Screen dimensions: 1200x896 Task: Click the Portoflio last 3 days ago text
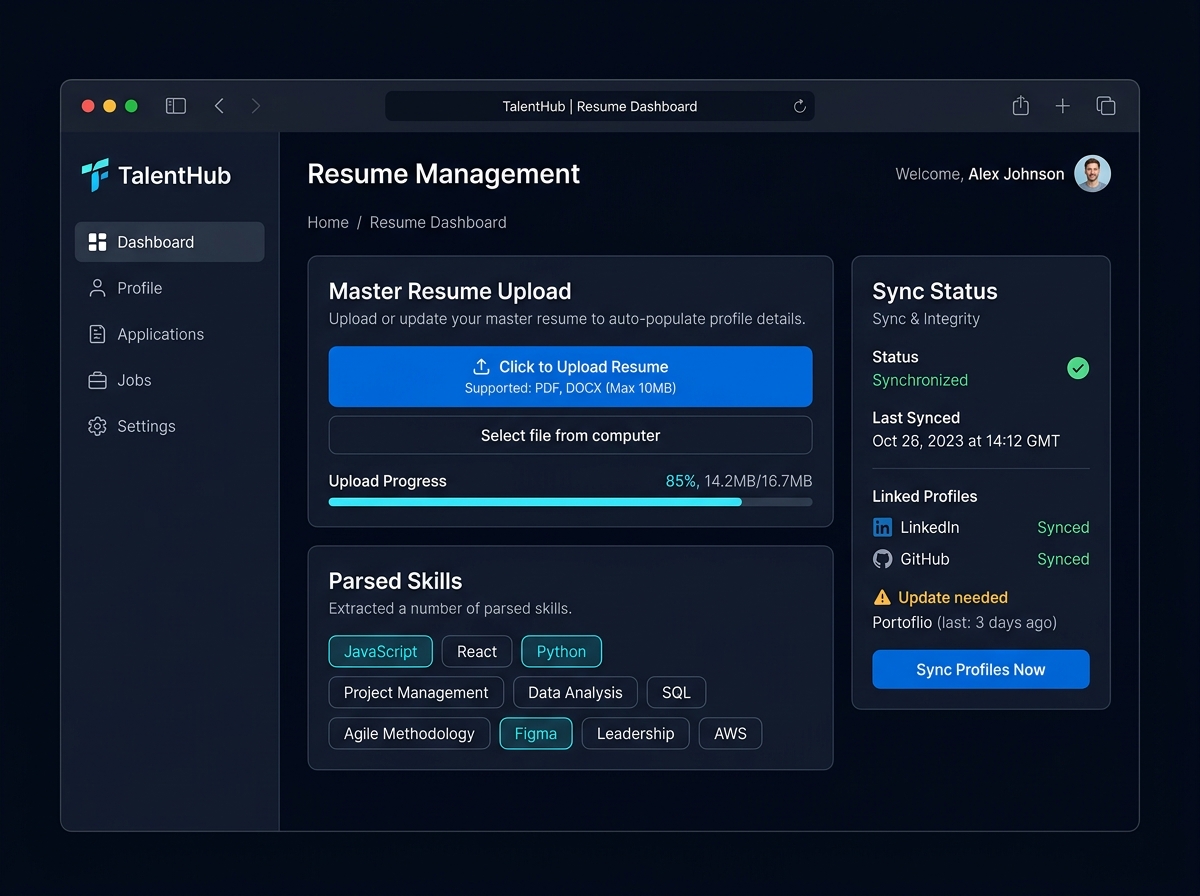click(964, 622)
